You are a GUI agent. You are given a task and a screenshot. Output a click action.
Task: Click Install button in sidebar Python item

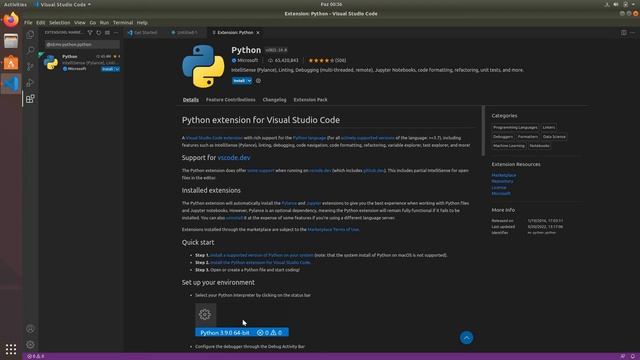click(107, 69)
